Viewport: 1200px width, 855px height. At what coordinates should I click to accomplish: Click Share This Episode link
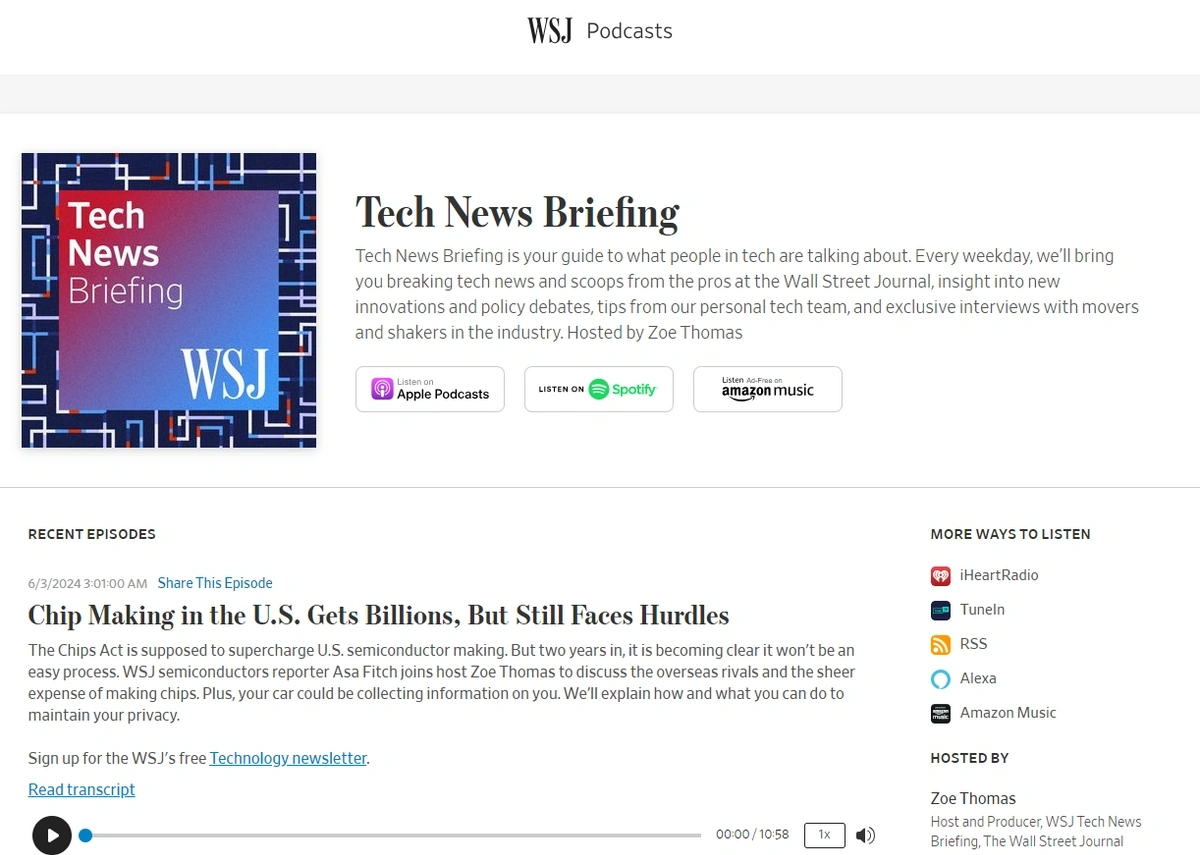coord(215,583)
